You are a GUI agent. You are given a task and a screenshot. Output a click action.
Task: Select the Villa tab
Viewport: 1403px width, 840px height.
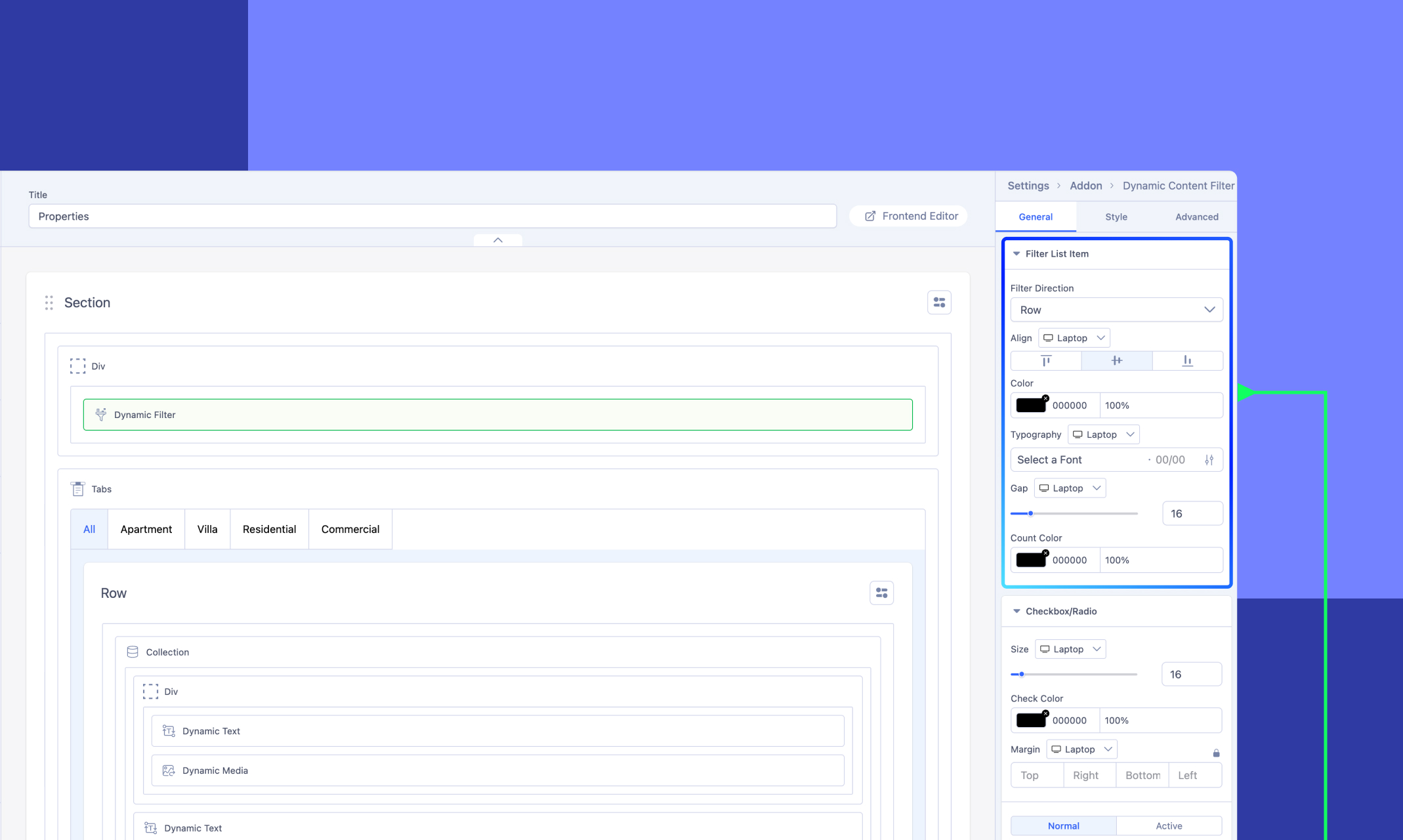tap(207, 529)
